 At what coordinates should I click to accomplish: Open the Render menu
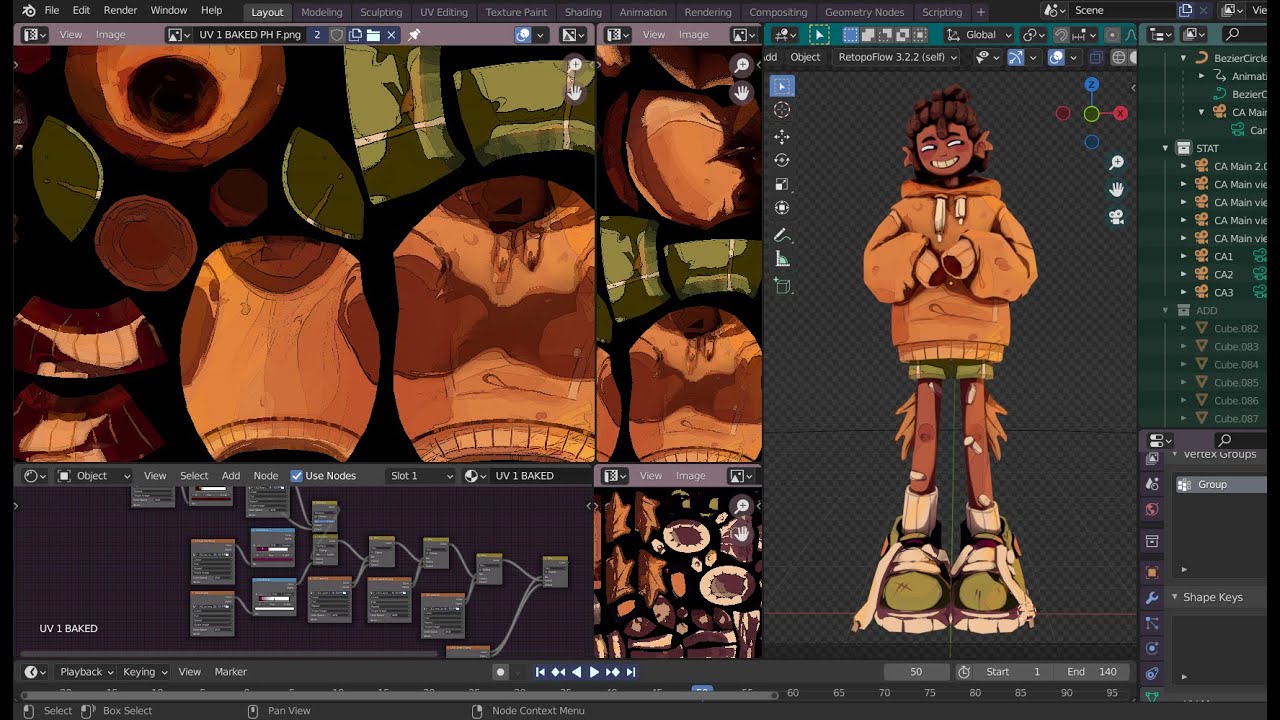click(x=120, y=11)
